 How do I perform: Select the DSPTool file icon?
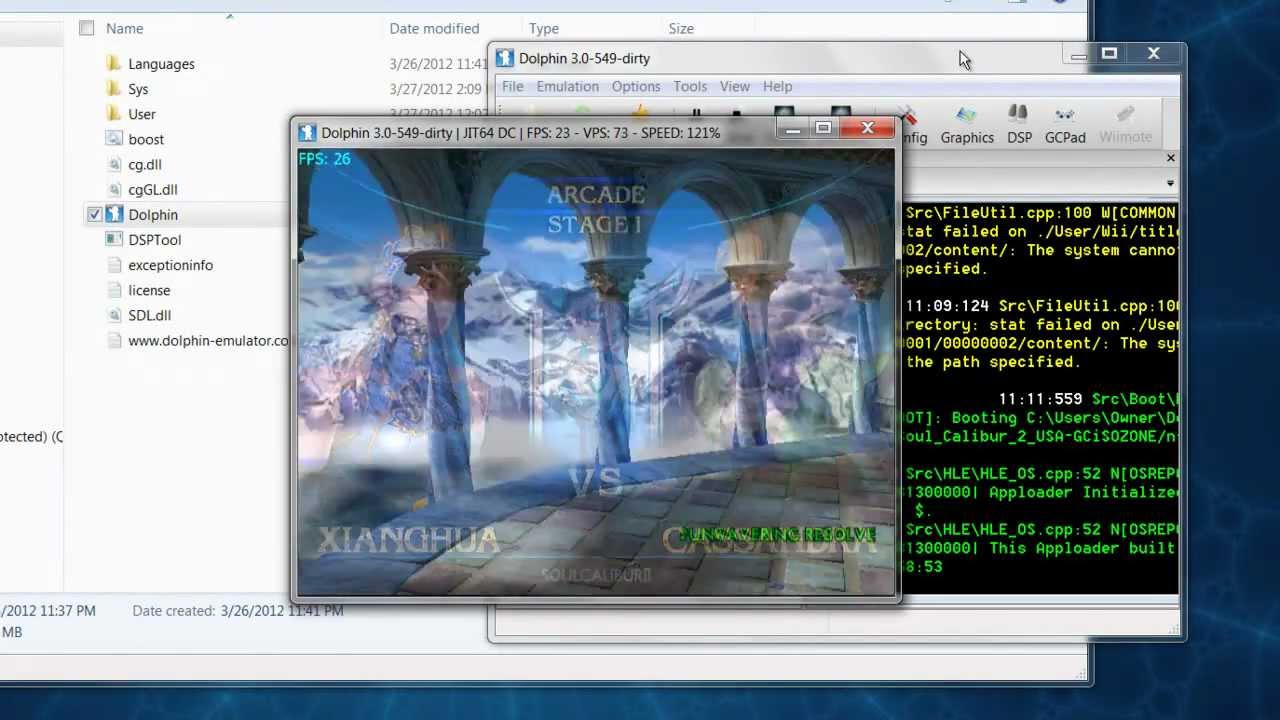point(113,240)
